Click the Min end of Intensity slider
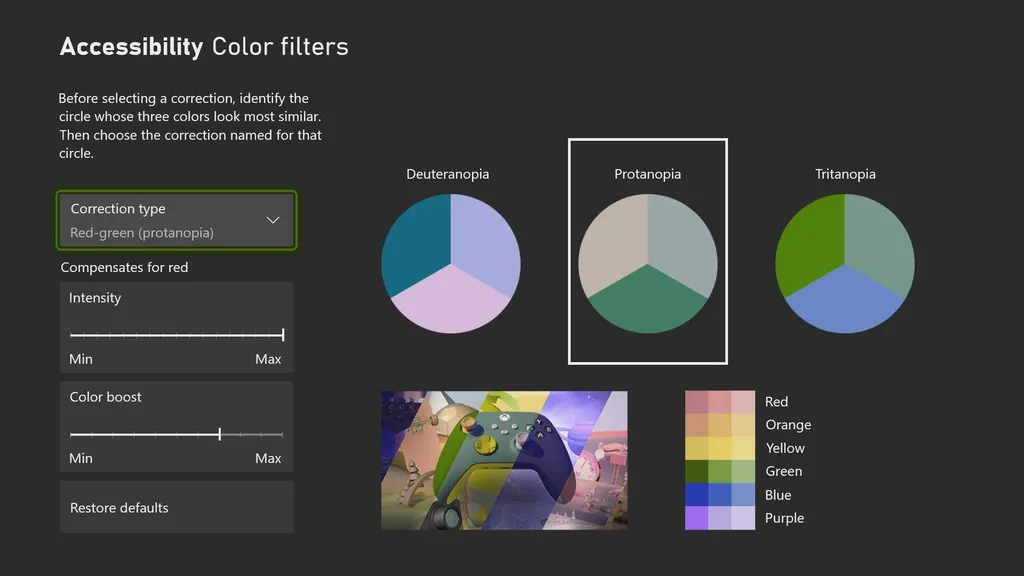This screenshot has width=1024, height=576. click(x=72, y=335)
